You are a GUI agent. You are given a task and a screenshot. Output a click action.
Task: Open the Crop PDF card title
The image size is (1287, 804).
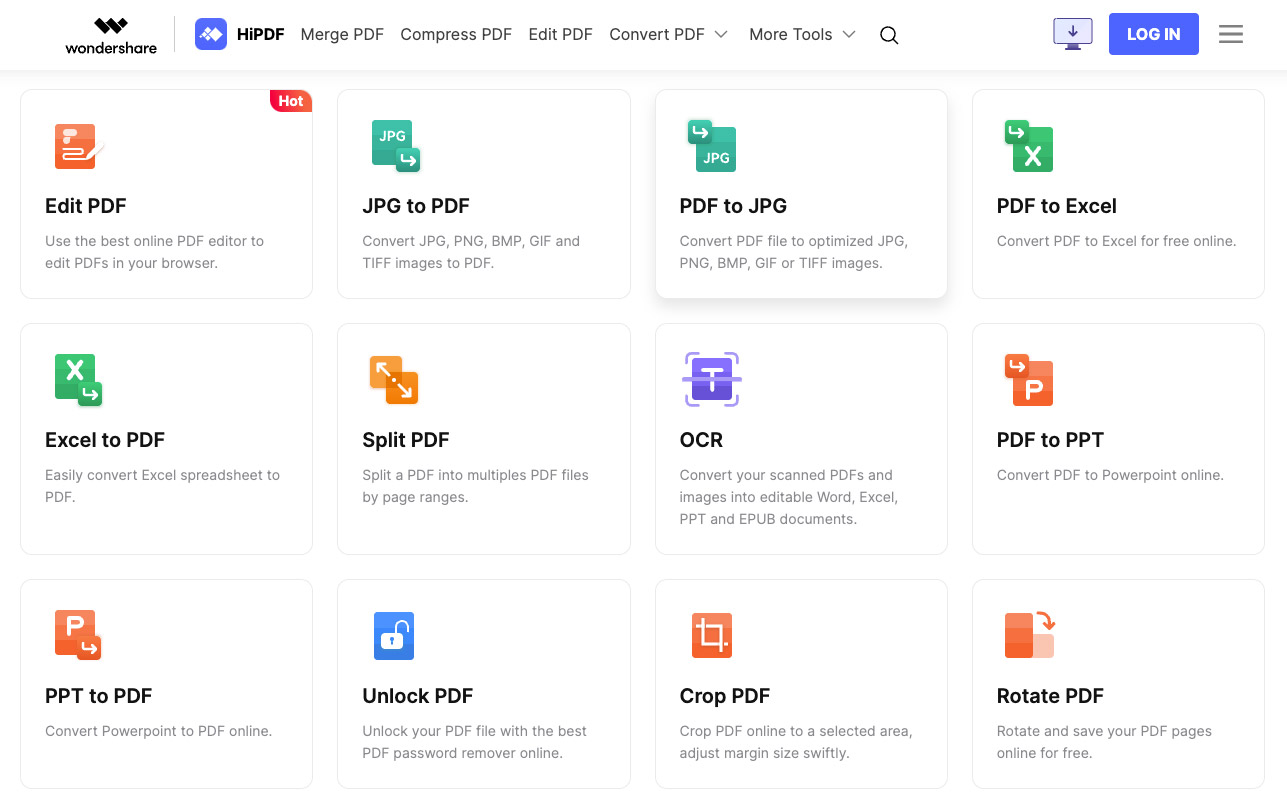pyautogui.click(x=725, y=696)
